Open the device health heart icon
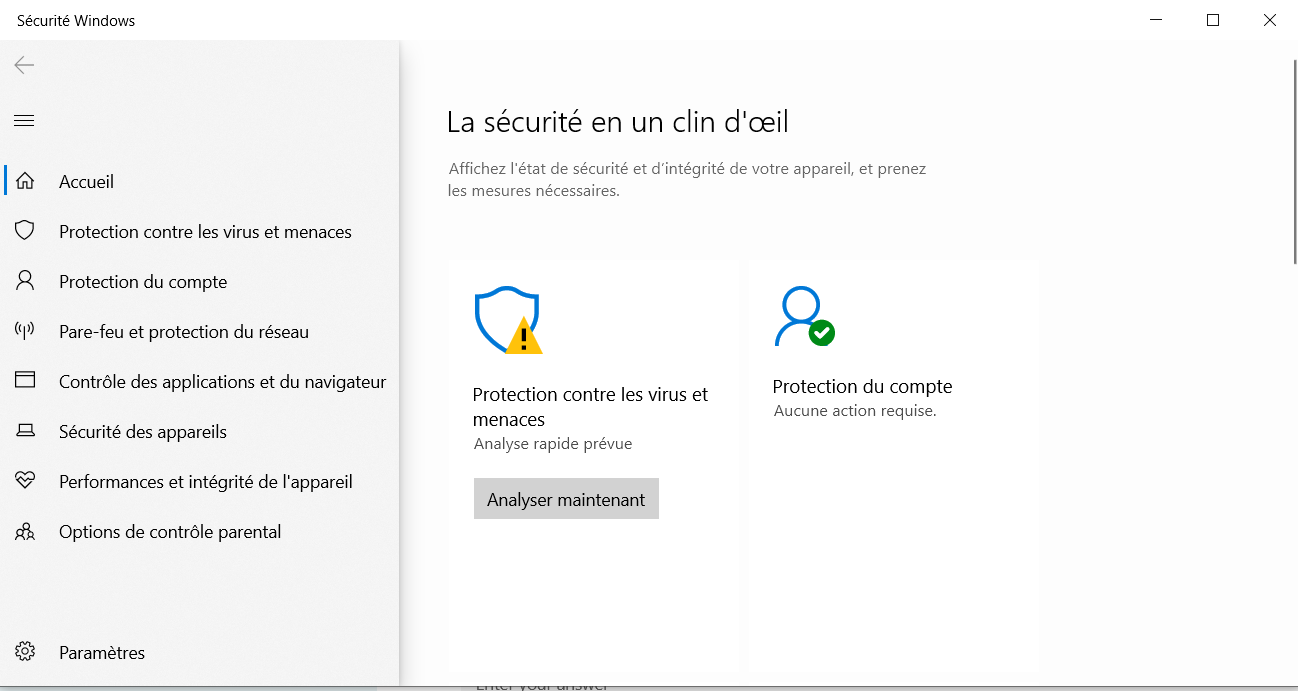1298x691 pixels. [25, 481]
